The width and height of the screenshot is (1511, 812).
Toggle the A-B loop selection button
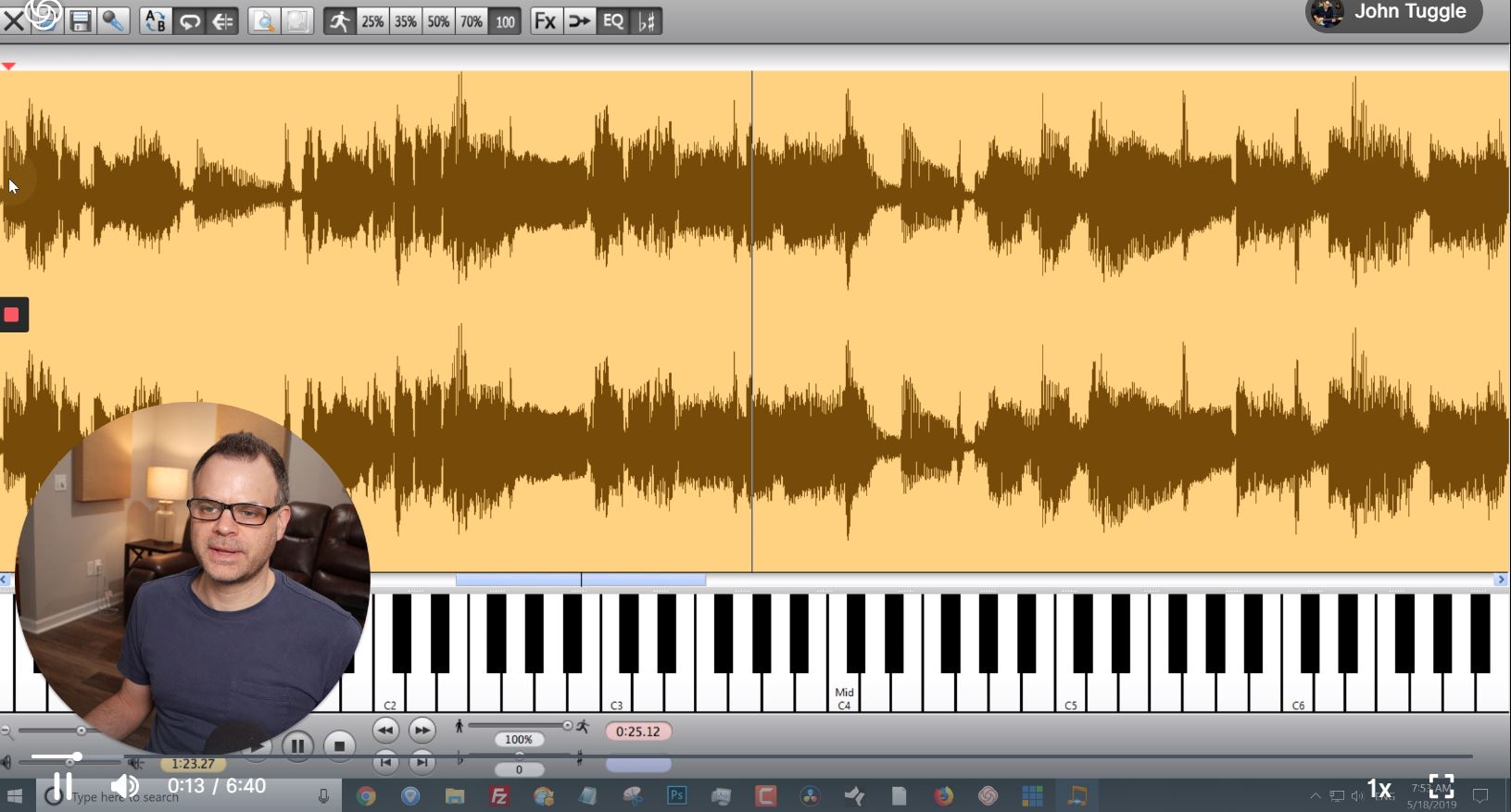coord(155,20)
